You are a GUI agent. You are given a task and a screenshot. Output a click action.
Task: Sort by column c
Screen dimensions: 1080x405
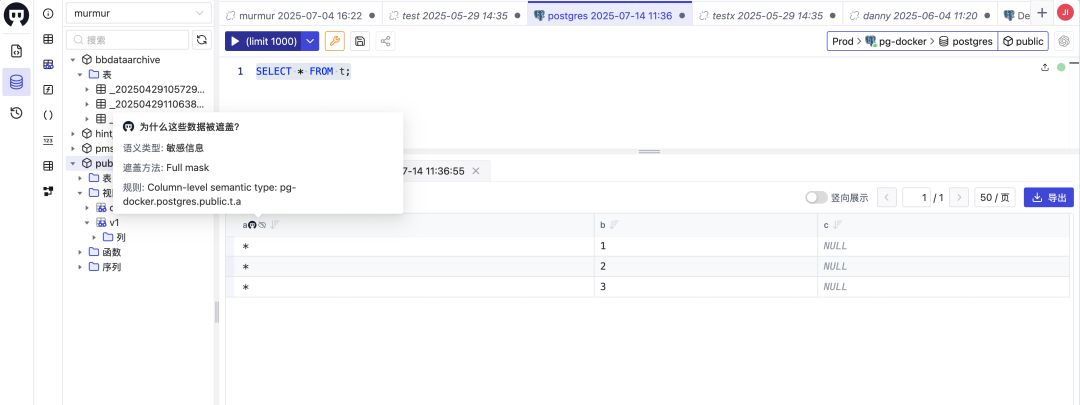click(837, 225)
